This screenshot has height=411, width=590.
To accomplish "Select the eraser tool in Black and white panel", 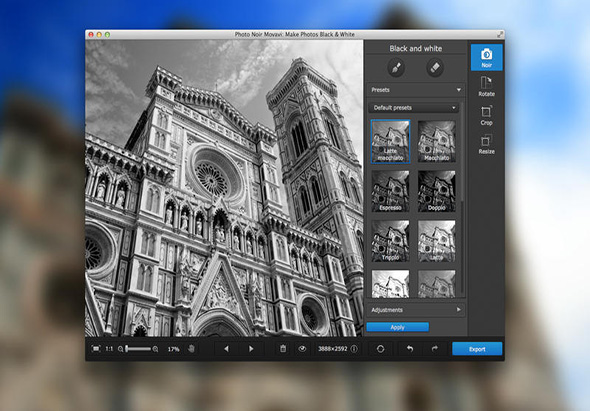I will pyautogui.click(x=435, y=68).
